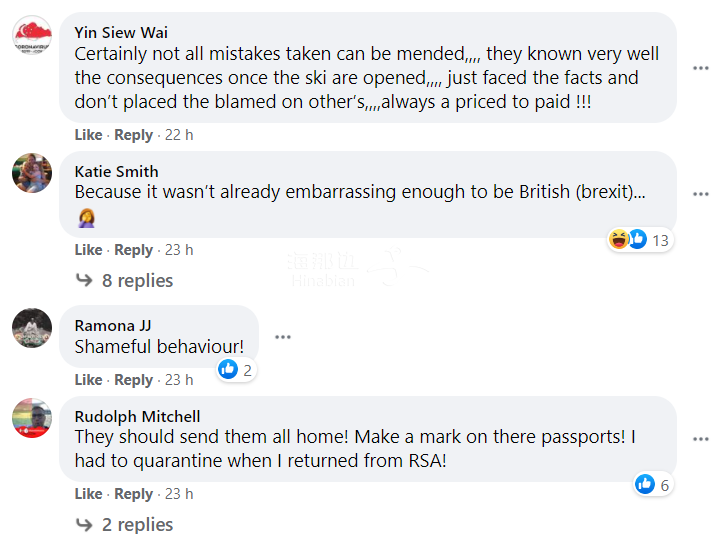Open Katie Smith's profile avatar
The height and width of the screenshot is (534, 720).
(32, 173)
